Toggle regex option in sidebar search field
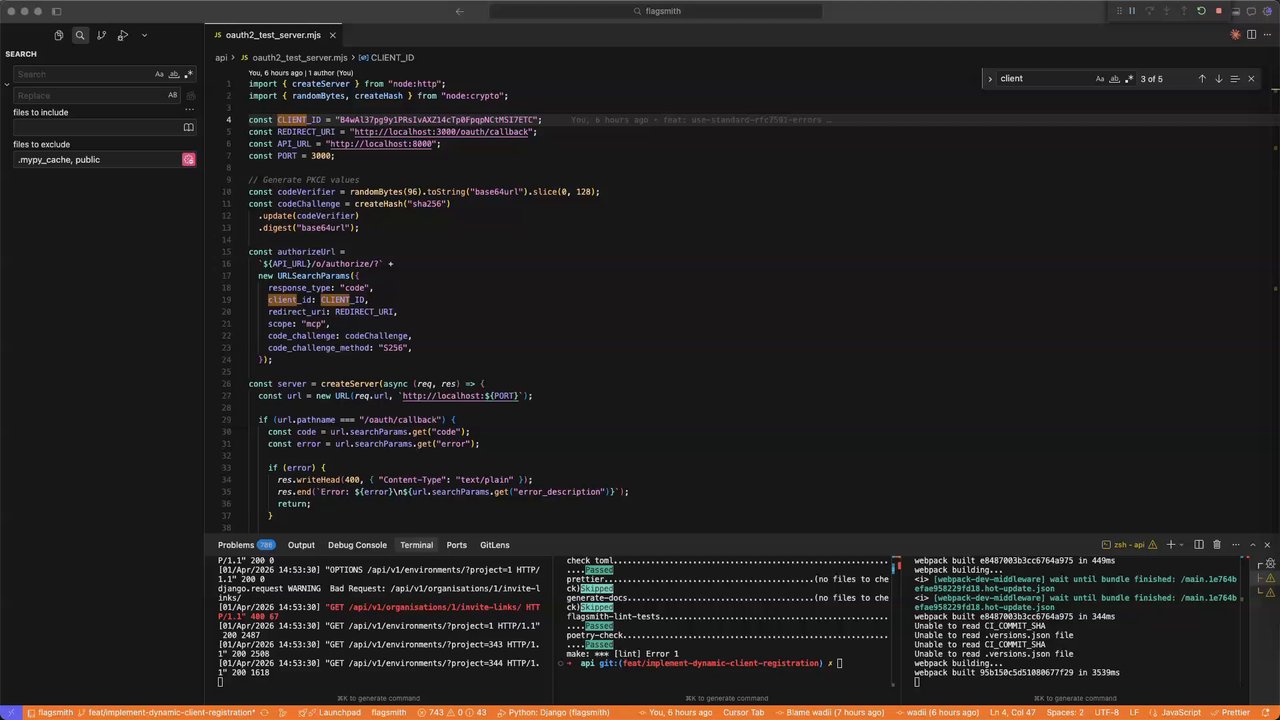The width and height of the screenshot is (1280, 720). (188, 74)
